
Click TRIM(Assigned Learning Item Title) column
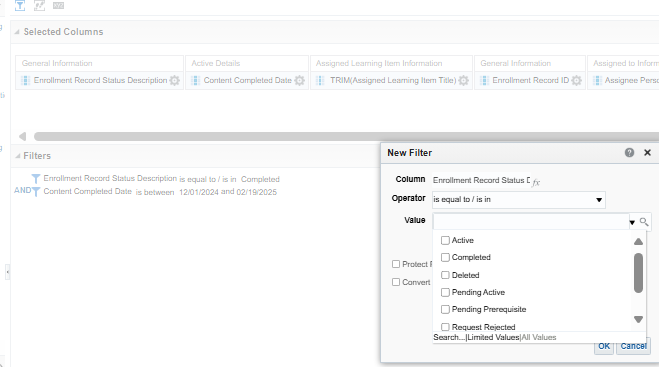pyautogui.click(x=393, y=80)
